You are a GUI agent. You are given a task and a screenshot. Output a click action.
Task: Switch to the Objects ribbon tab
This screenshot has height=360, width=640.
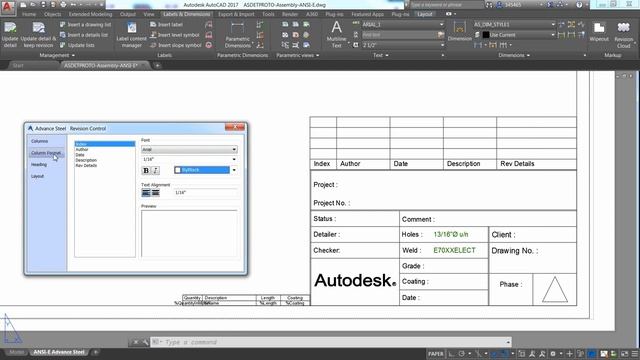tap(52, 14)
